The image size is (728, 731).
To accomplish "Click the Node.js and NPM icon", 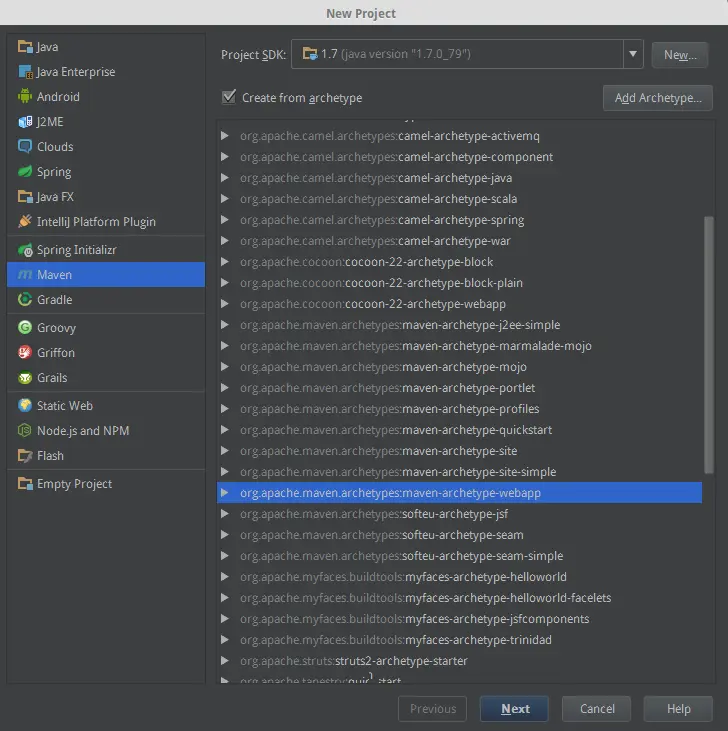I will tap(25, 430).
